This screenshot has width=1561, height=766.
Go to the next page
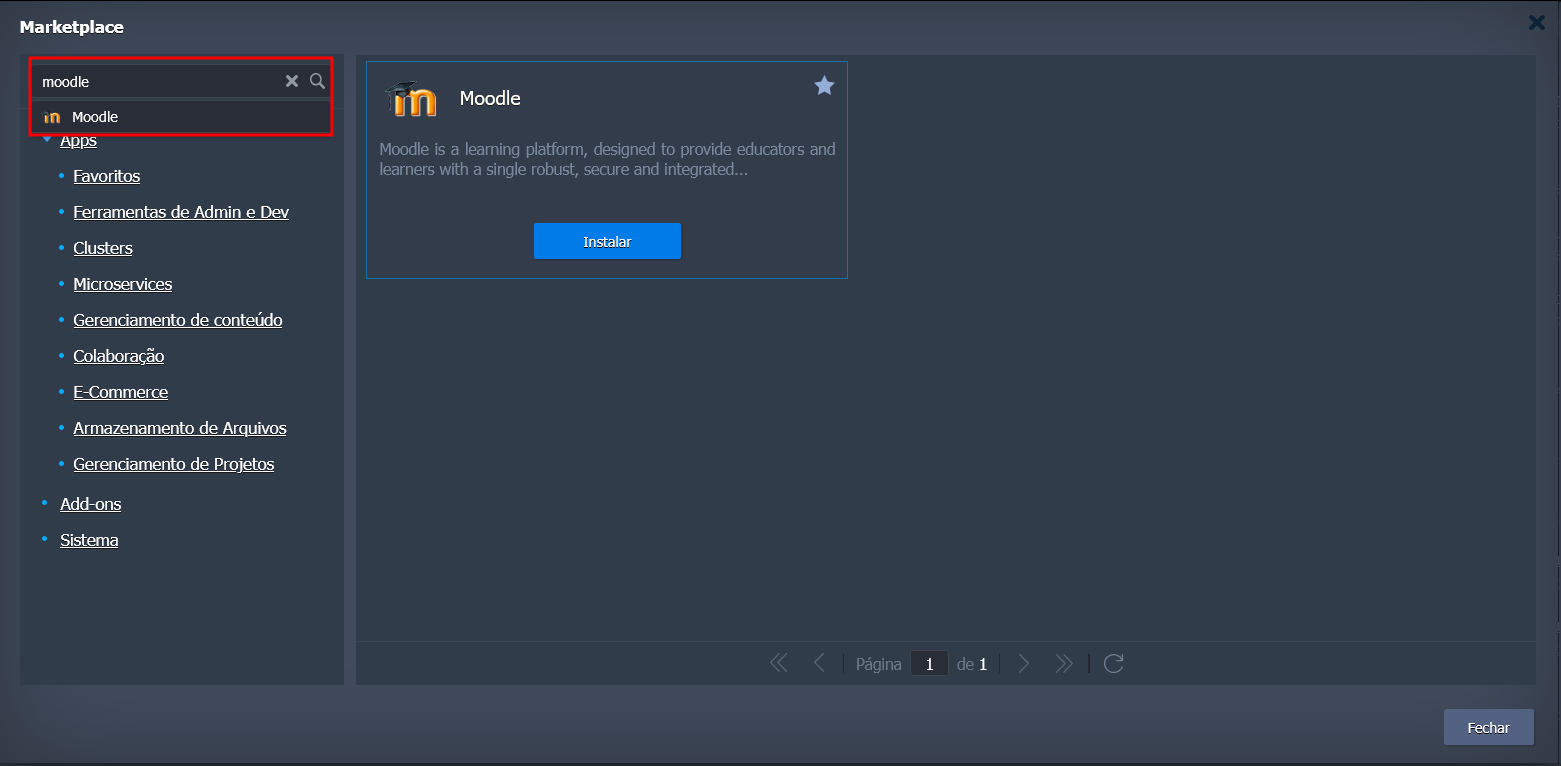pos(1023,663)
